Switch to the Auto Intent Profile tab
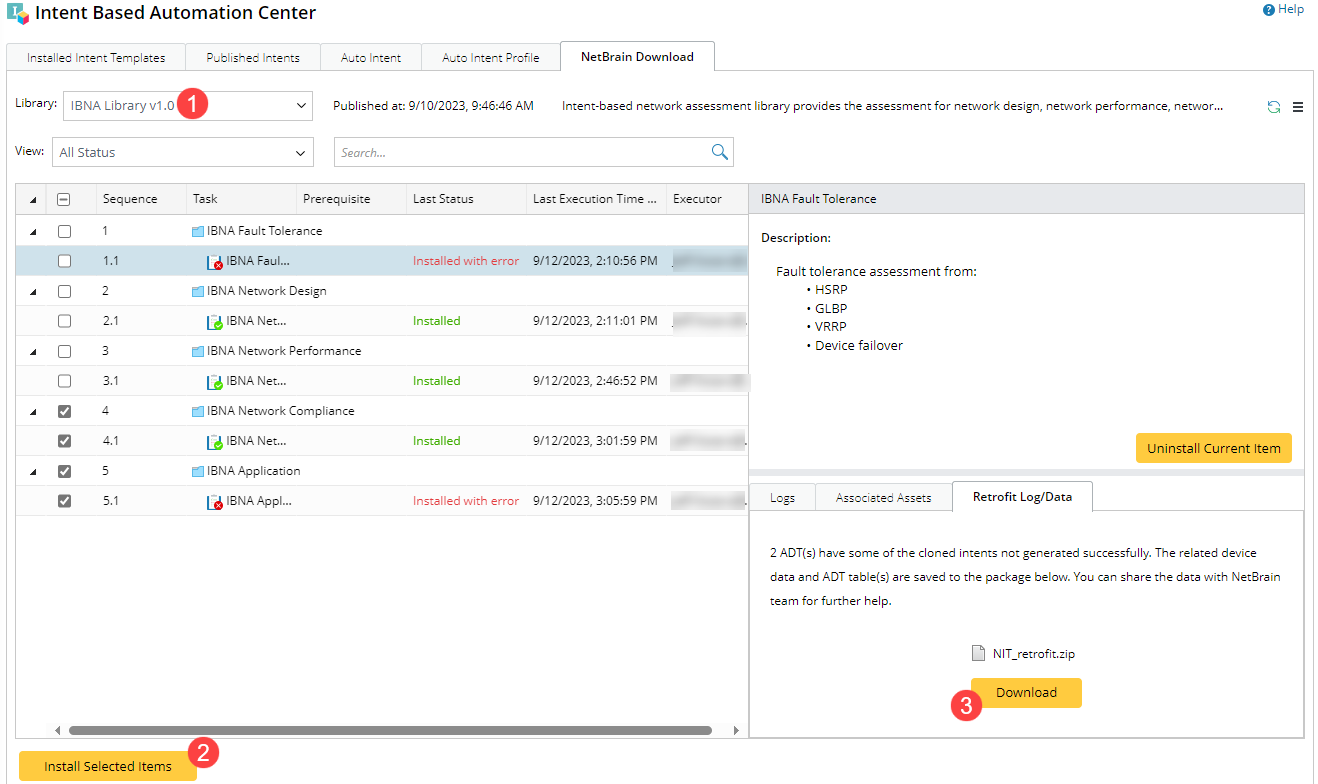Viewport: 1318px width, 784px height. [x=490, y=58]
